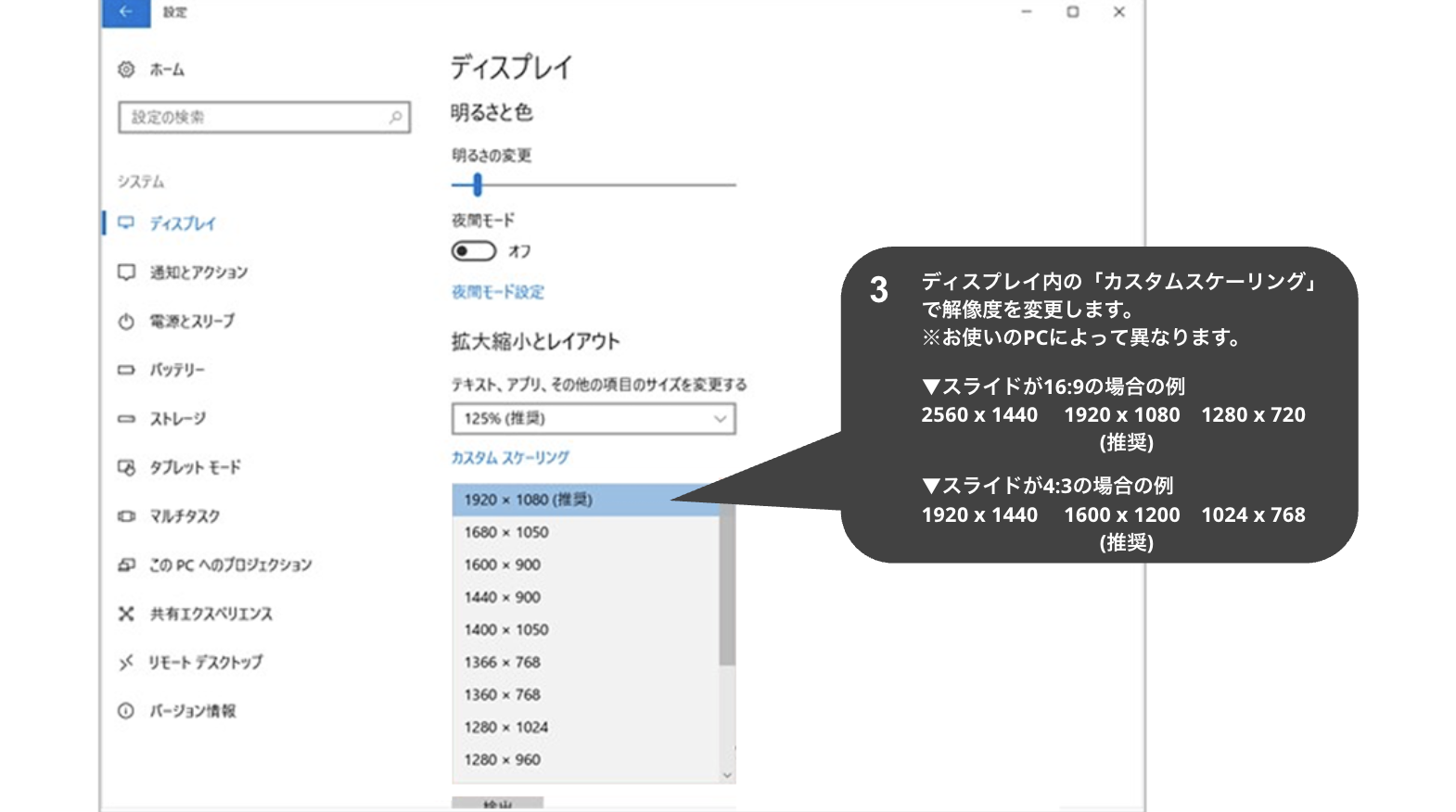Screen dimensions: 1456x812
Task: Click the scroll down arrow in resolution list
Action: [727, 775]
